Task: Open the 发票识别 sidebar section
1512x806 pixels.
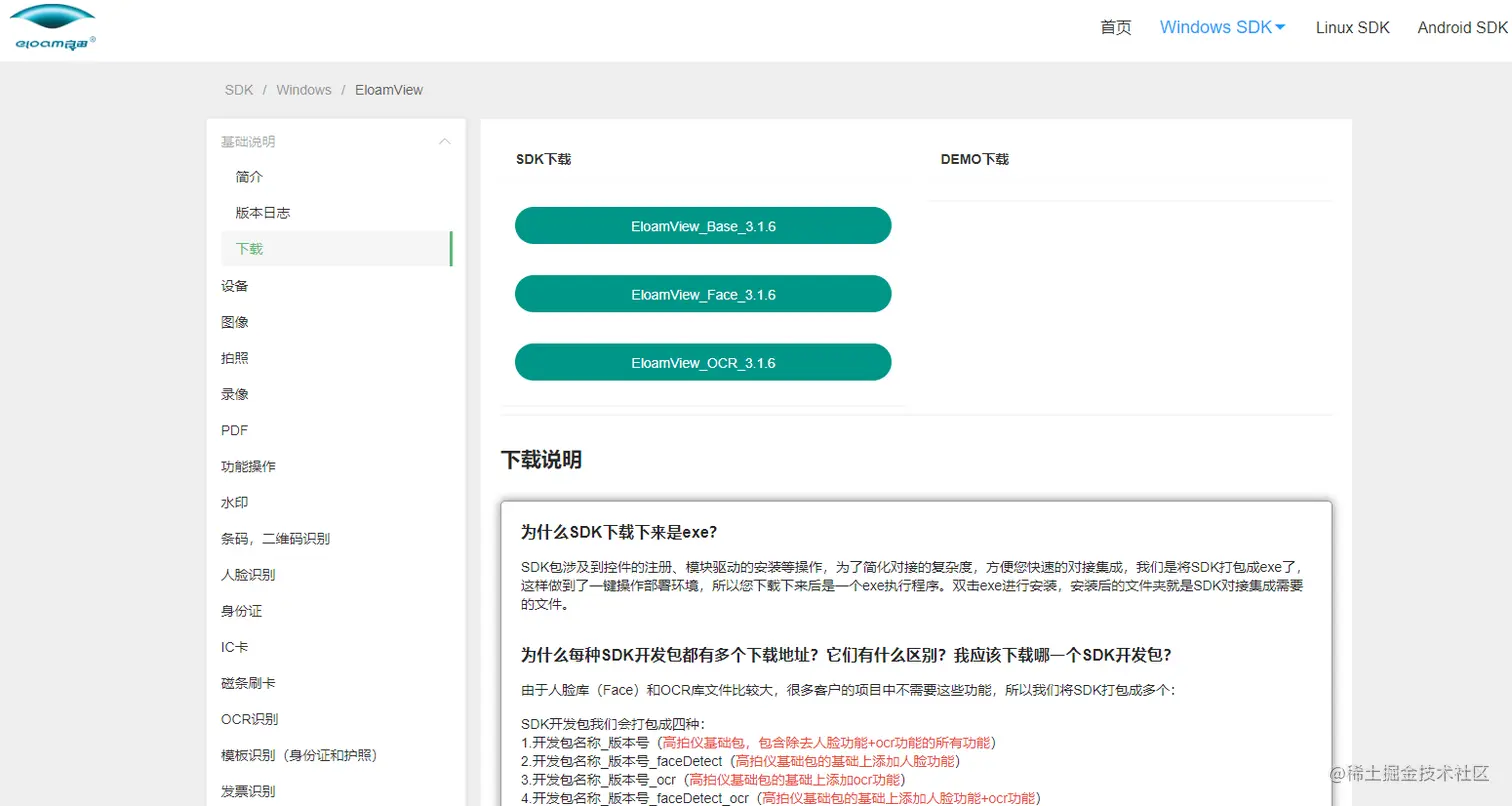Action: [248, 791]
